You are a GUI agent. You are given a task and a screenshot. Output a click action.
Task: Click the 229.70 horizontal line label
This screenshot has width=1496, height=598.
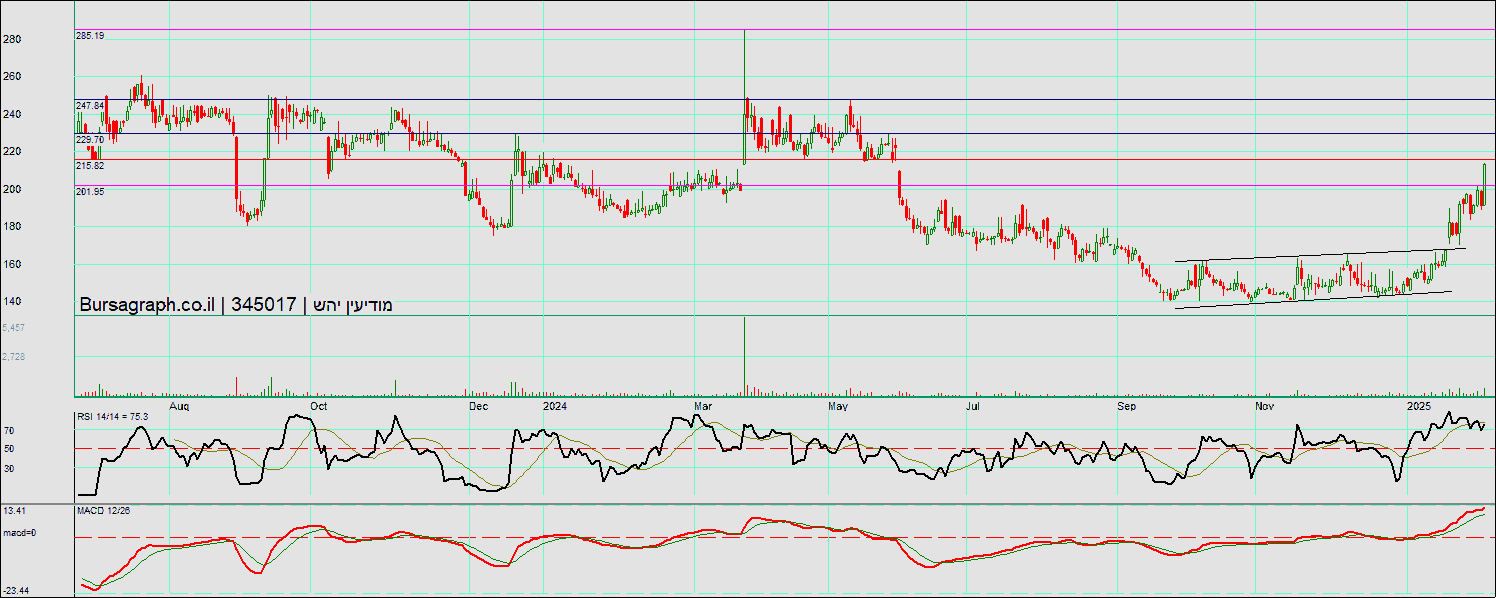click(90, 140)
